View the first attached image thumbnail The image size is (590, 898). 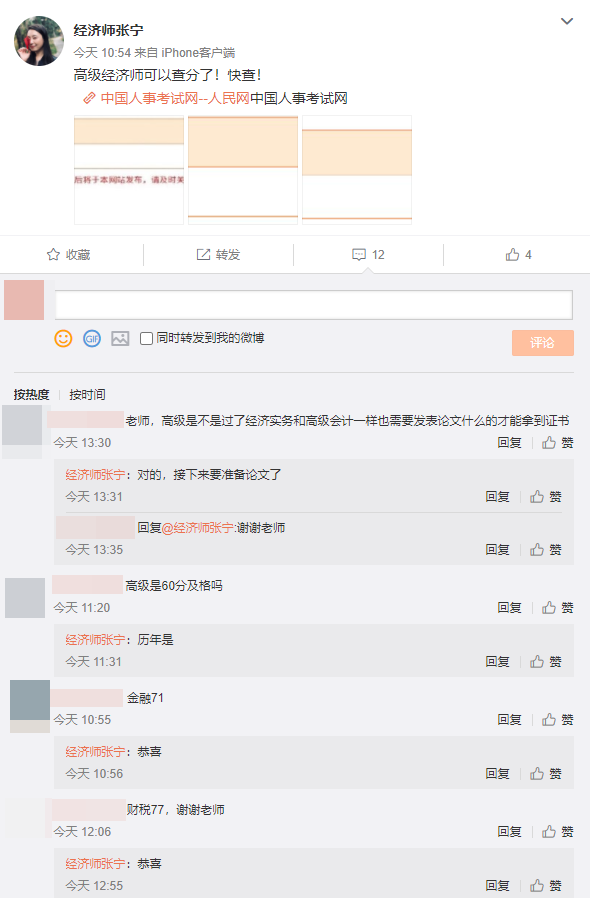coord(129,170)
